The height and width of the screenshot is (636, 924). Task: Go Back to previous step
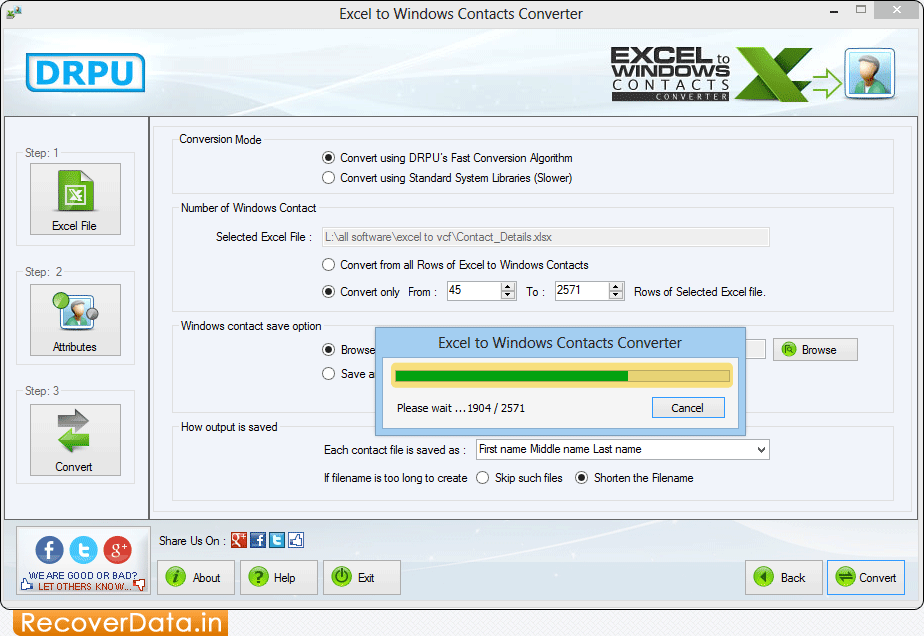[x=784, y=578]
